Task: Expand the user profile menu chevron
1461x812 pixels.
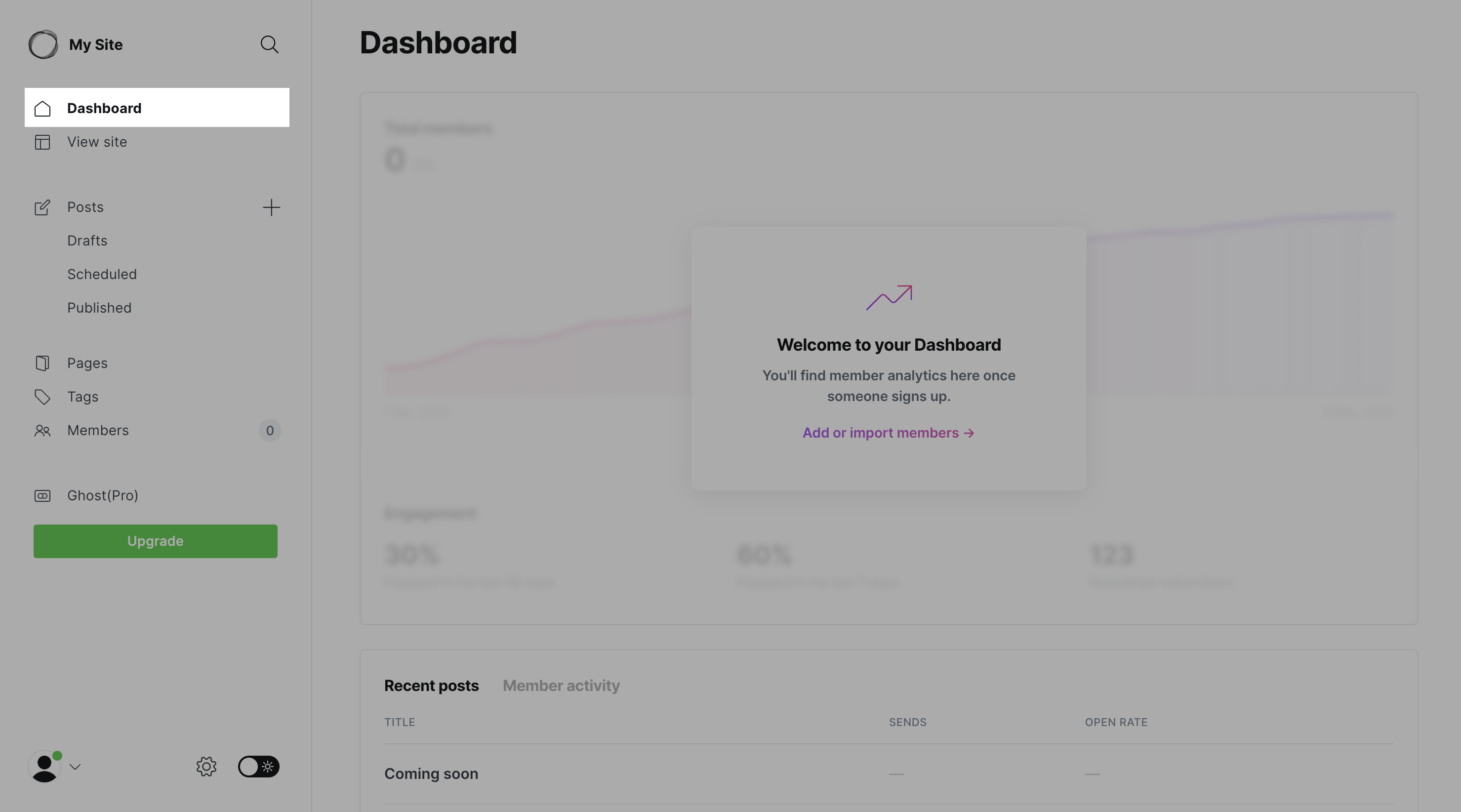Action: pyautogui.click(x=75, y=767)
